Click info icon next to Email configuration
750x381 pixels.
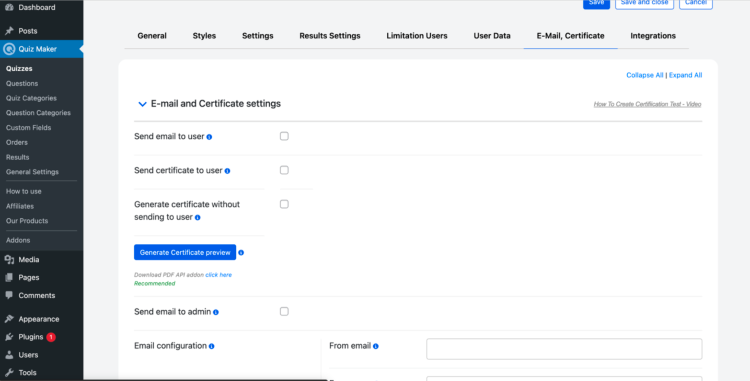pos(211,346)
